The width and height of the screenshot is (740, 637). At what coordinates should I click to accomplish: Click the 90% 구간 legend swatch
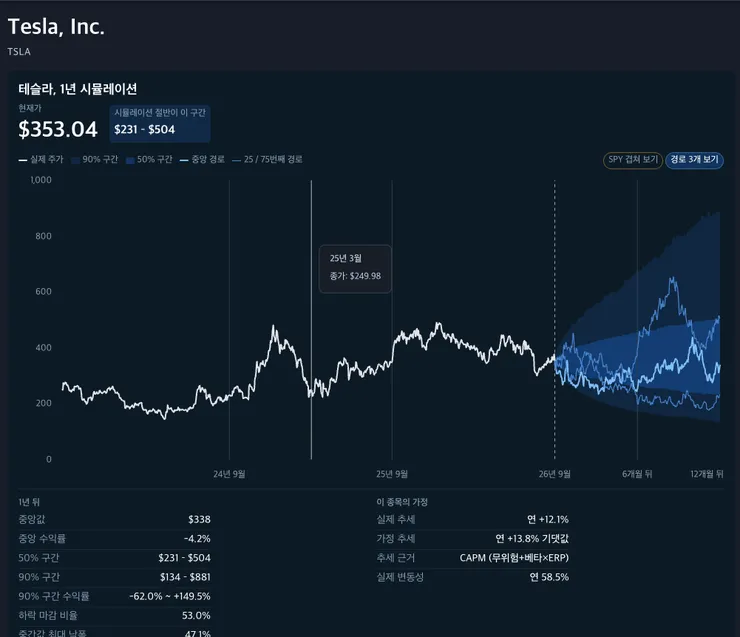(75, 160)
